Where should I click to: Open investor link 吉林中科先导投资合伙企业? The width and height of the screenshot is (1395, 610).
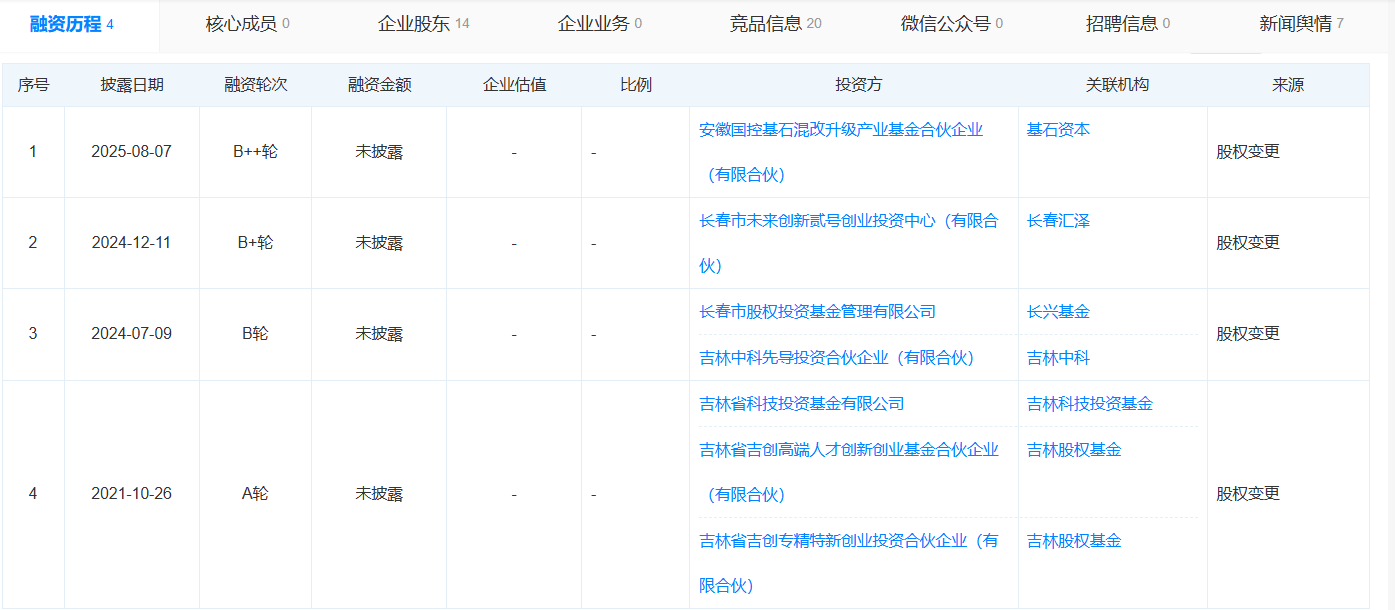[x=837, y=358]
